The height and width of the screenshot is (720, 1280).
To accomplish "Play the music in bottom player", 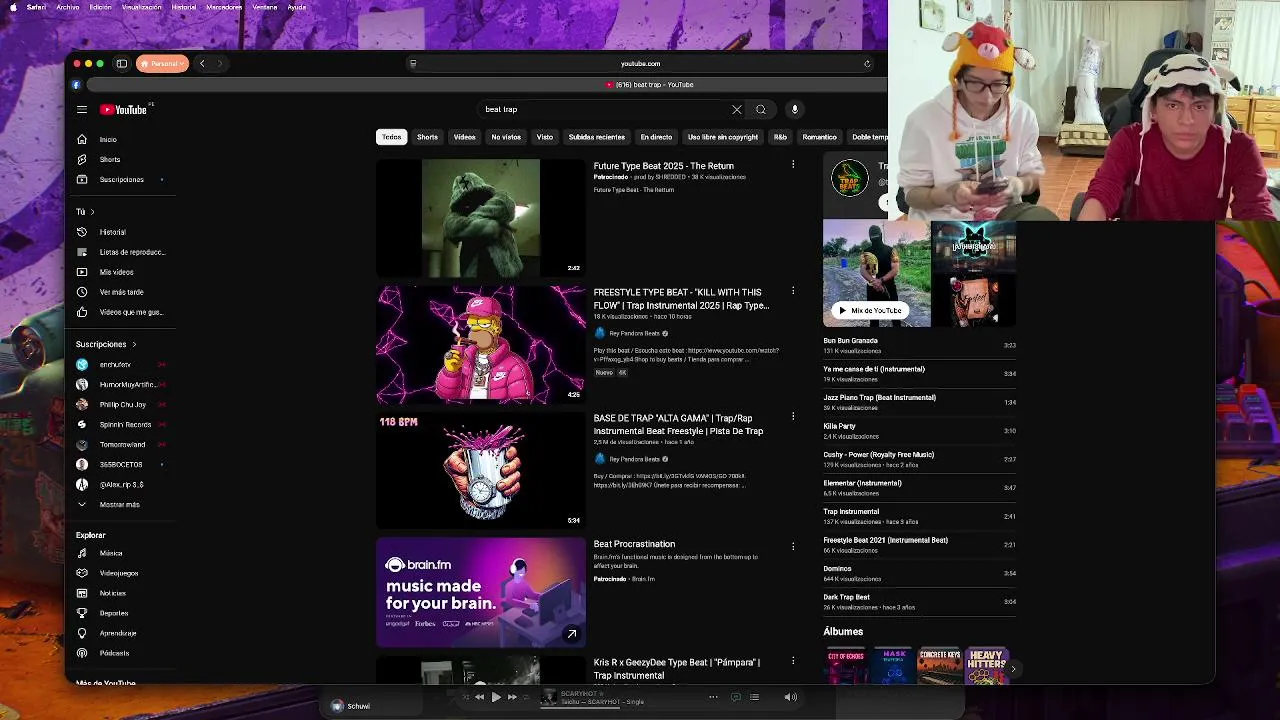I will coord(496,697).
